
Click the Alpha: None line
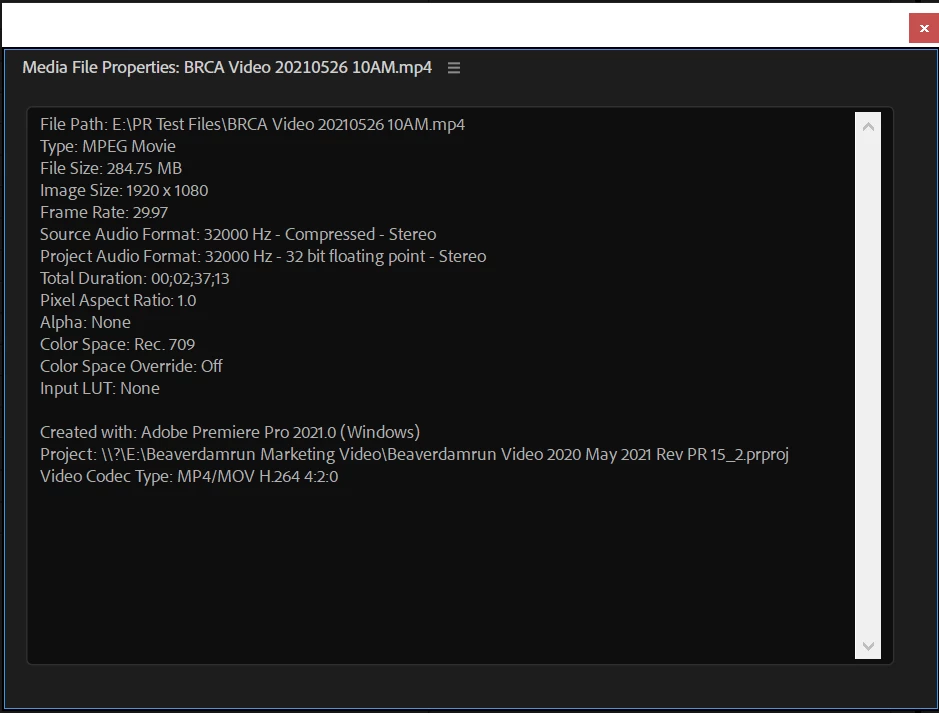tap(85, 322)
